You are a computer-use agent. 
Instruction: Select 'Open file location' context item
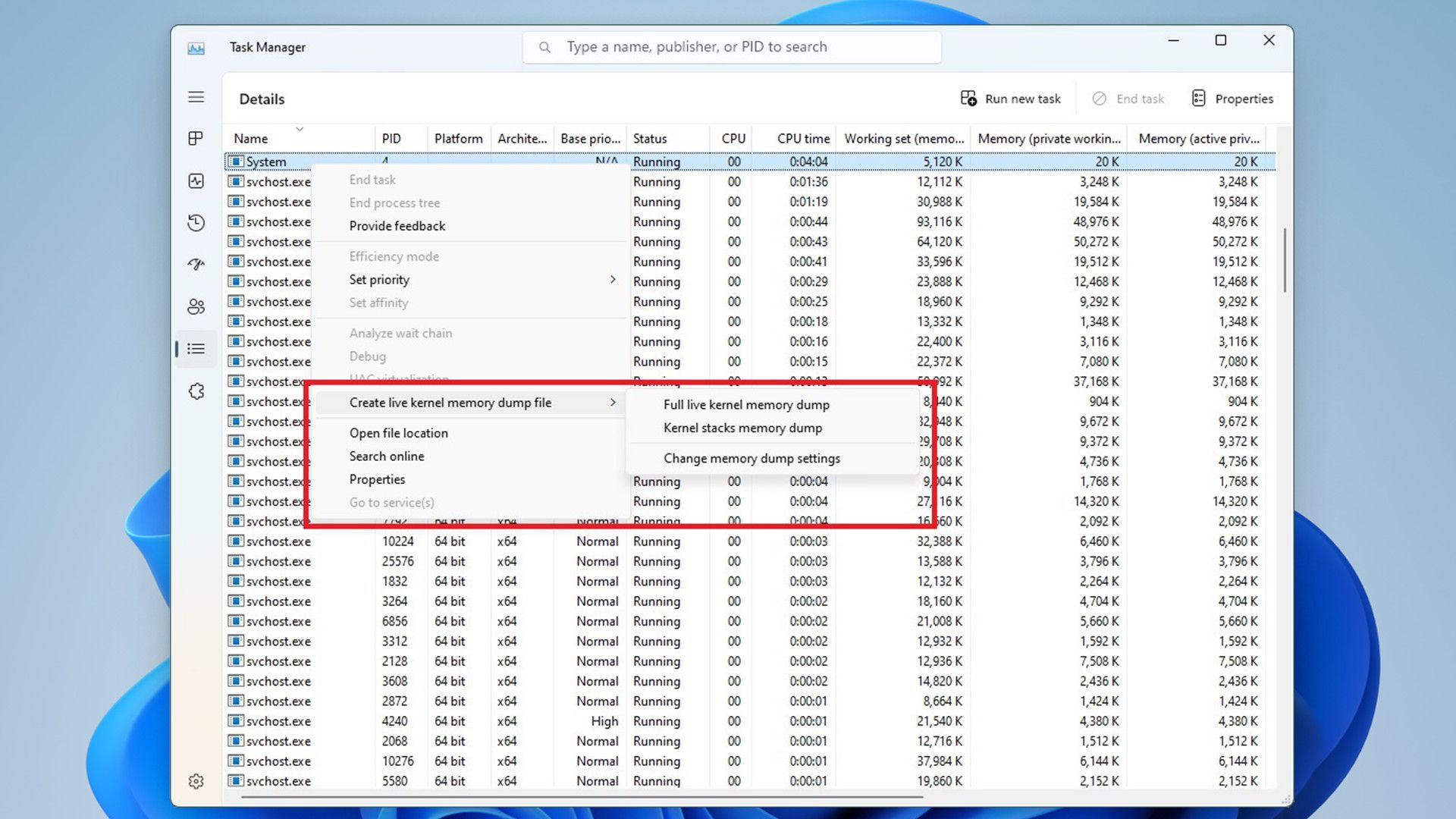398,432
